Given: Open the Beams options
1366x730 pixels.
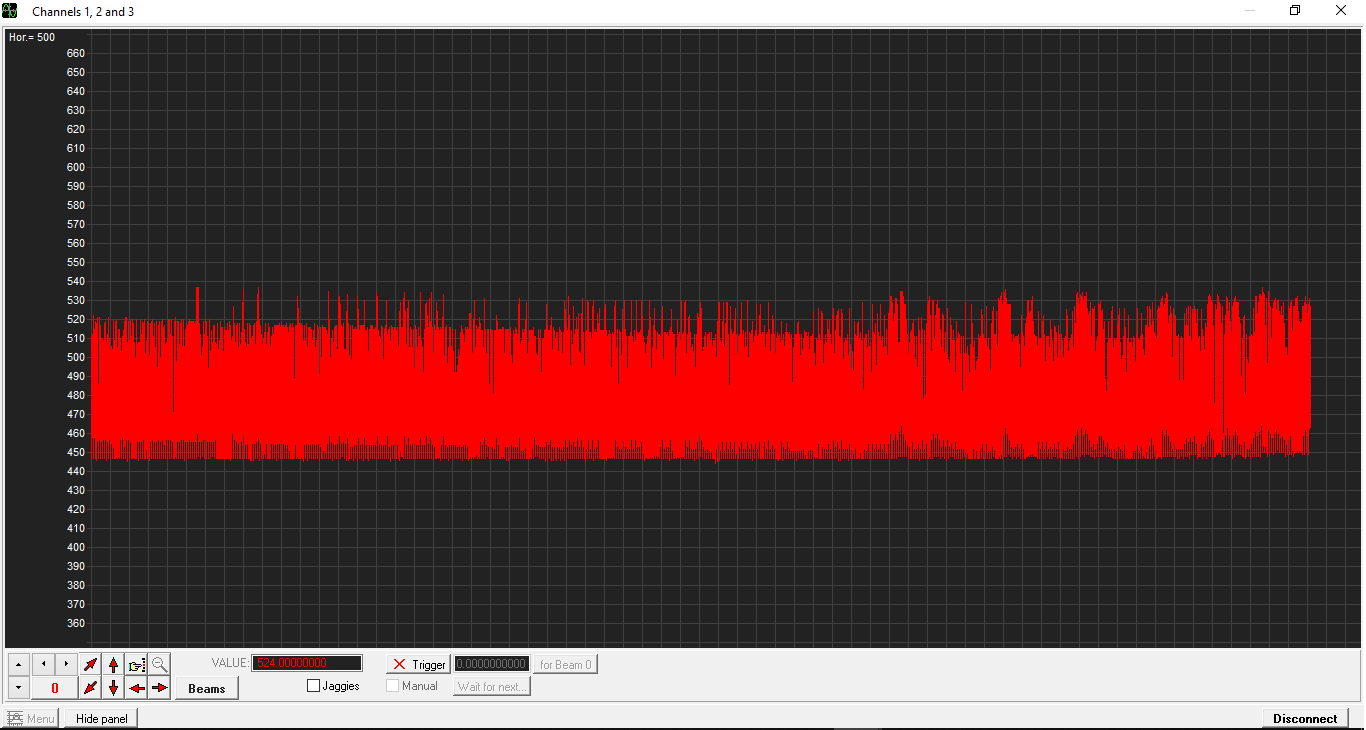Looking at the screenshot, I should (207, 688).
